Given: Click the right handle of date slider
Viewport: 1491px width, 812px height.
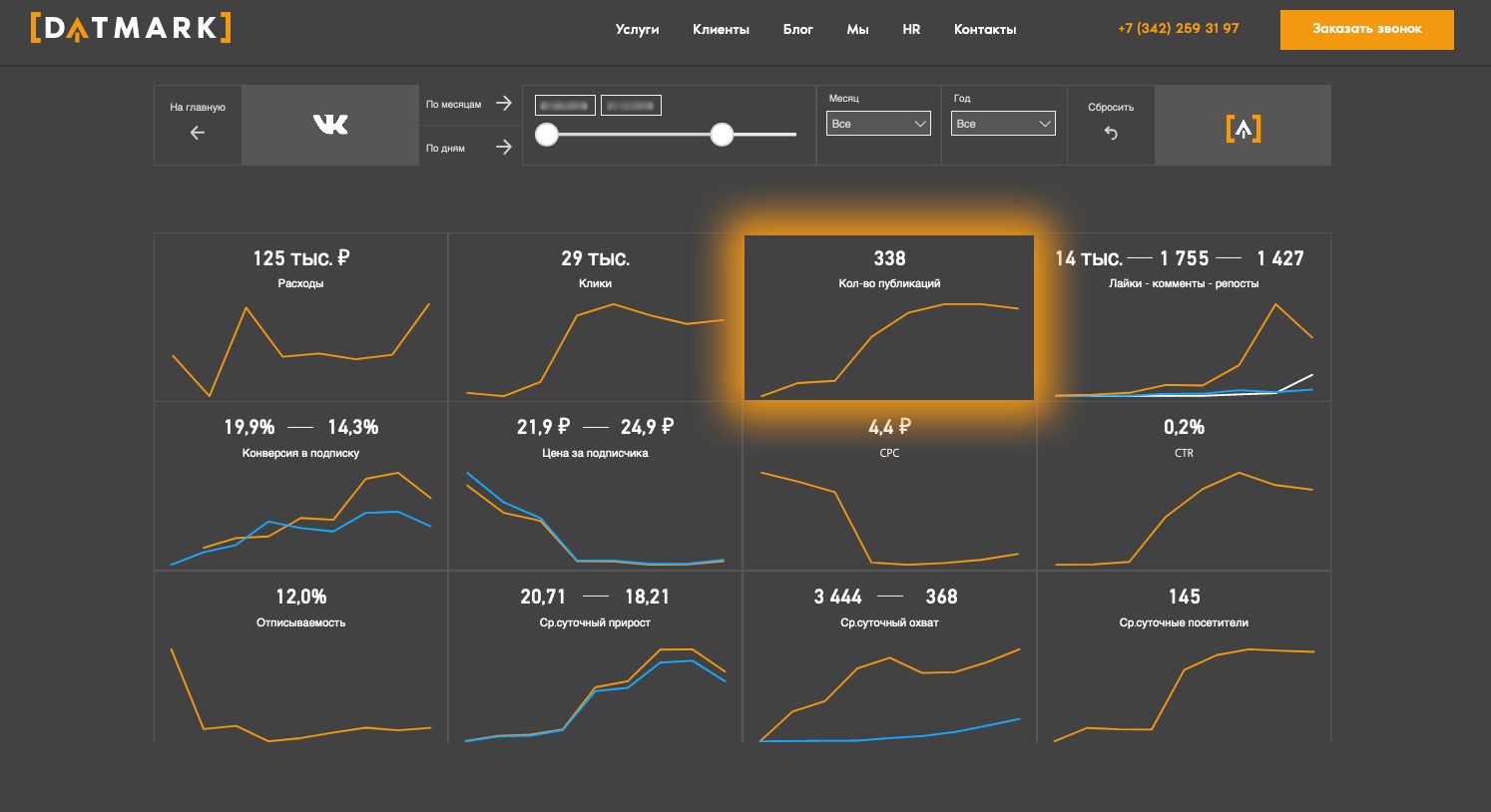Looking at the screenshot, I should pos(722,135).
